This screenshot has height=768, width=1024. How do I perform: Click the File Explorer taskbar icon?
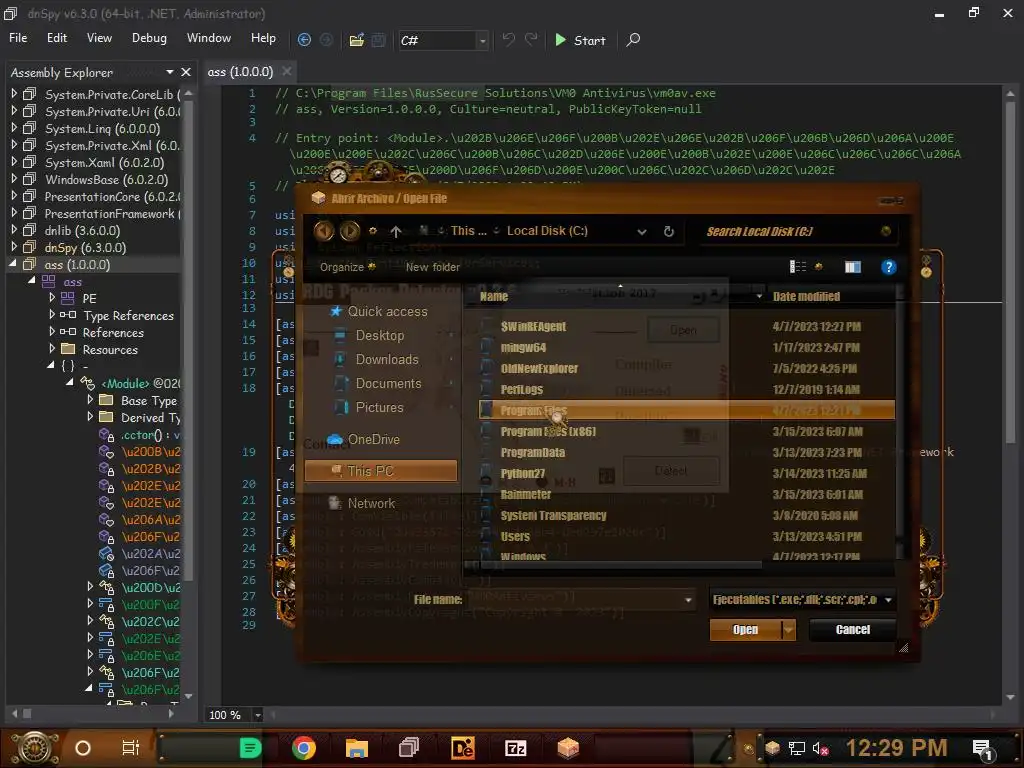357,748
